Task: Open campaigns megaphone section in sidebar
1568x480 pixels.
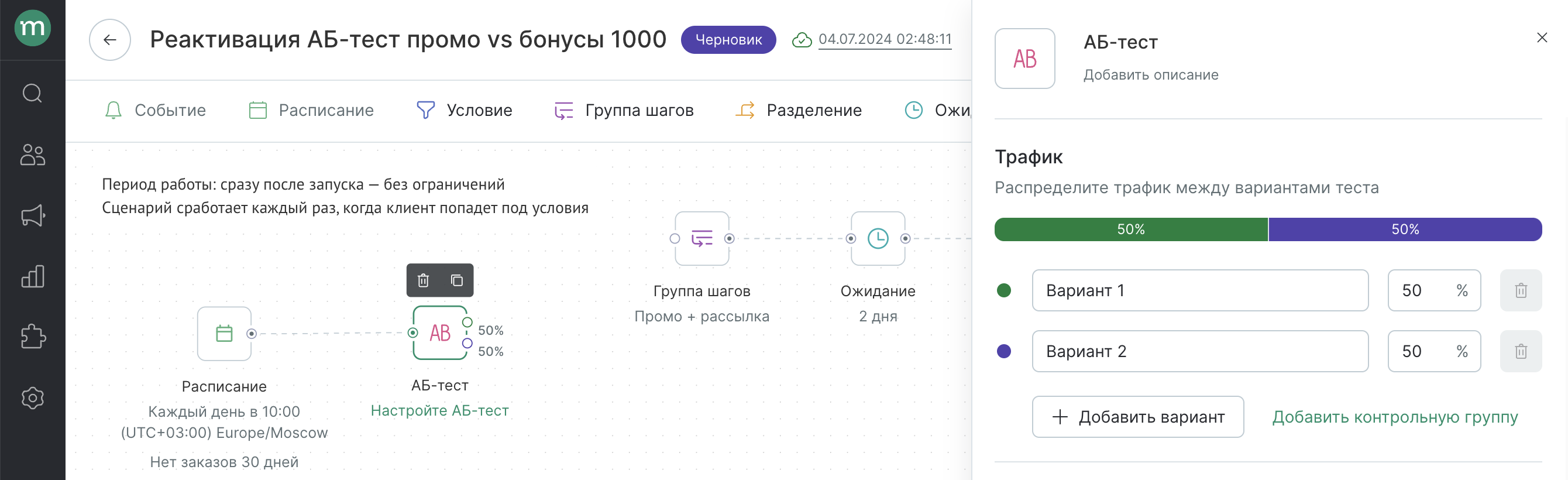Action: pos(32,215)
